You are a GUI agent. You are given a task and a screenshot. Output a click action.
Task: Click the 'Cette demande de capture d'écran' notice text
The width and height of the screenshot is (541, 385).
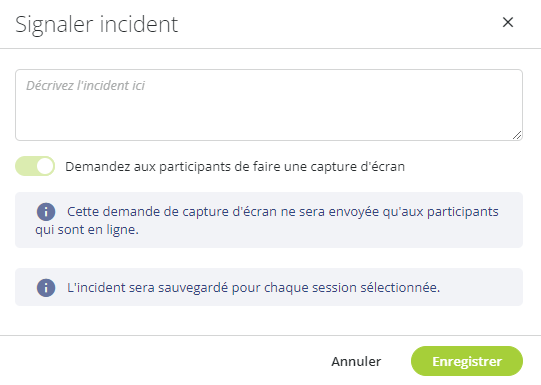tap(283, 211)
